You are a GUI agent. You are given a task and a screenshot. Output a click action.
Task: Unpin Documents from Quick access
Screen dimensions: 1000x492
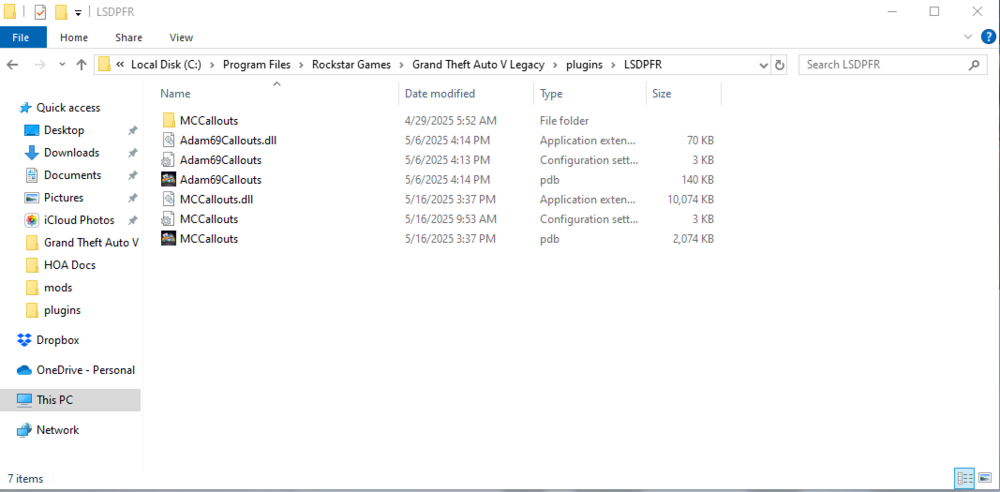pyautogui.click(x=133, y=175)
